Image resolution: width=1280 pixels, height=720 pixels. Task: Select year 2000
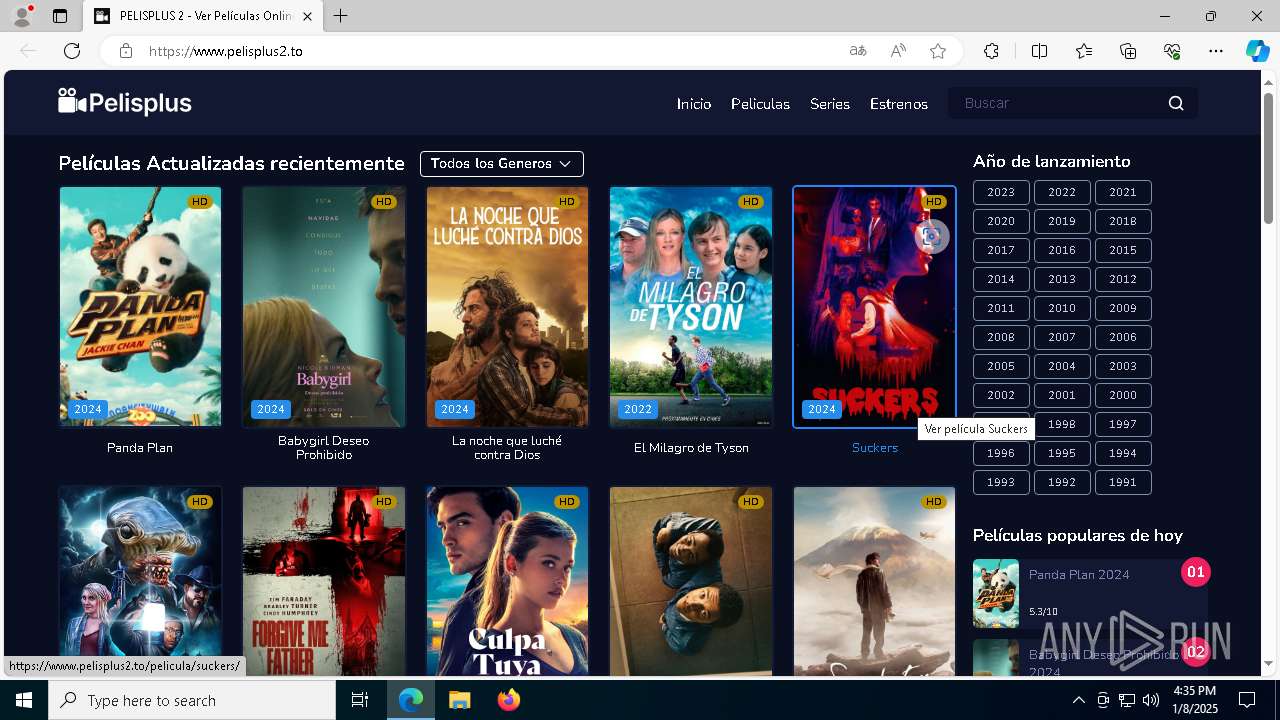point(1123,395)
